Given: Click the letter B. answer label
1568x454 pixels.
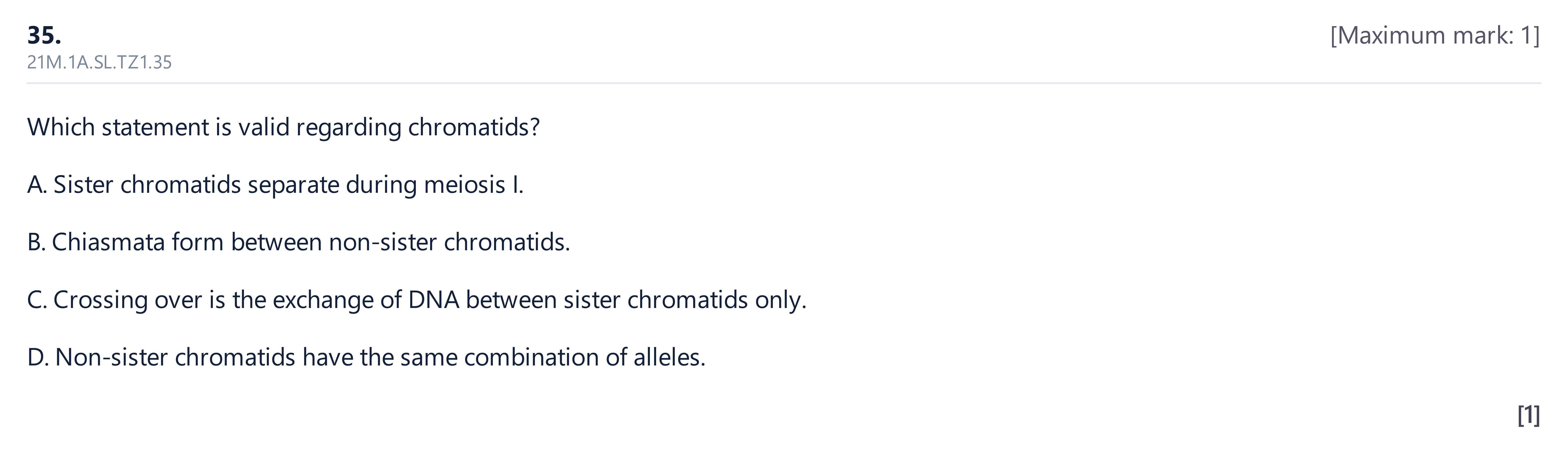Looking at the screenshot, I should [37, 242].
